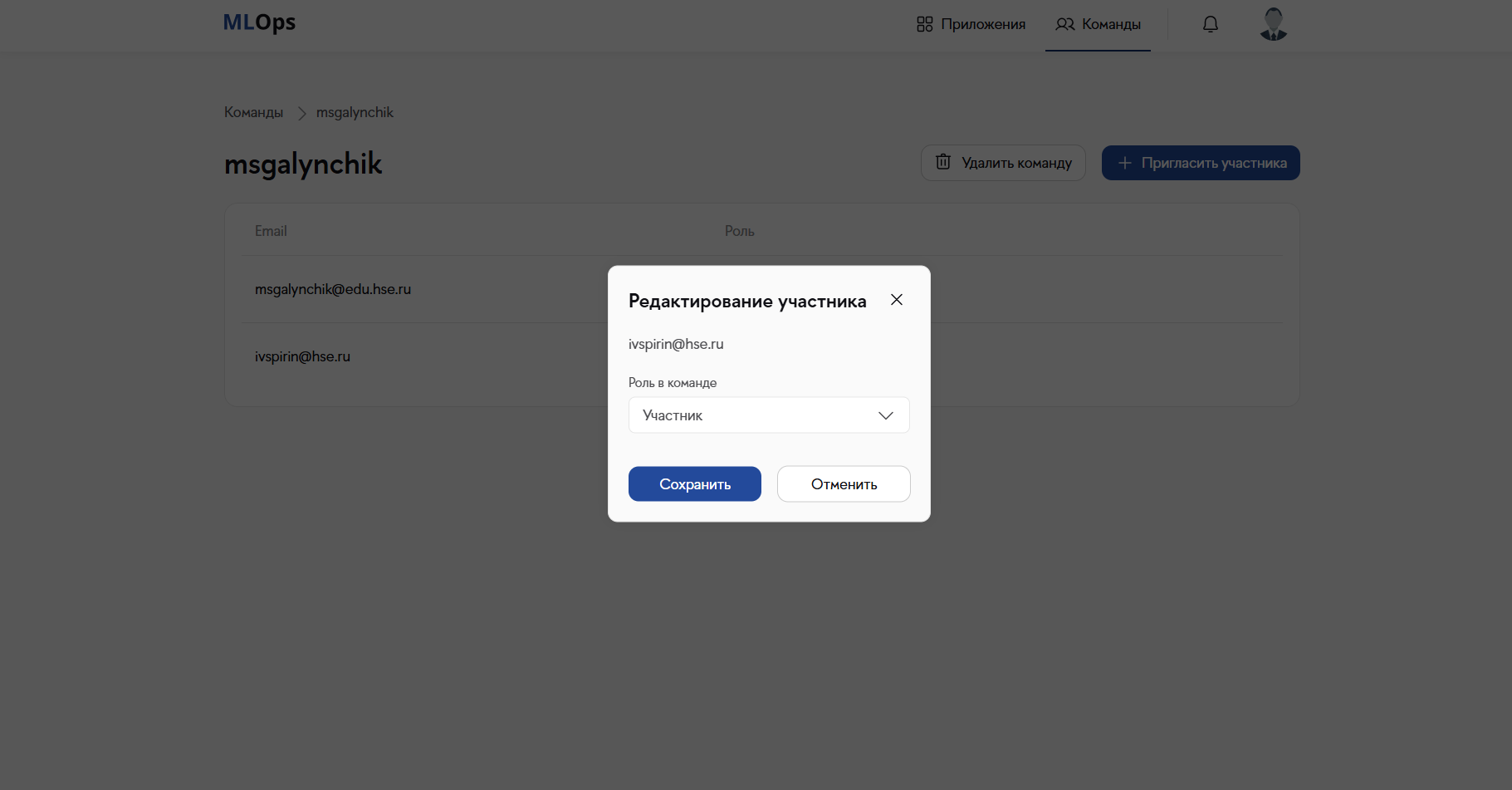Cancel editing the participant
1512x790 pixels.
844,484
